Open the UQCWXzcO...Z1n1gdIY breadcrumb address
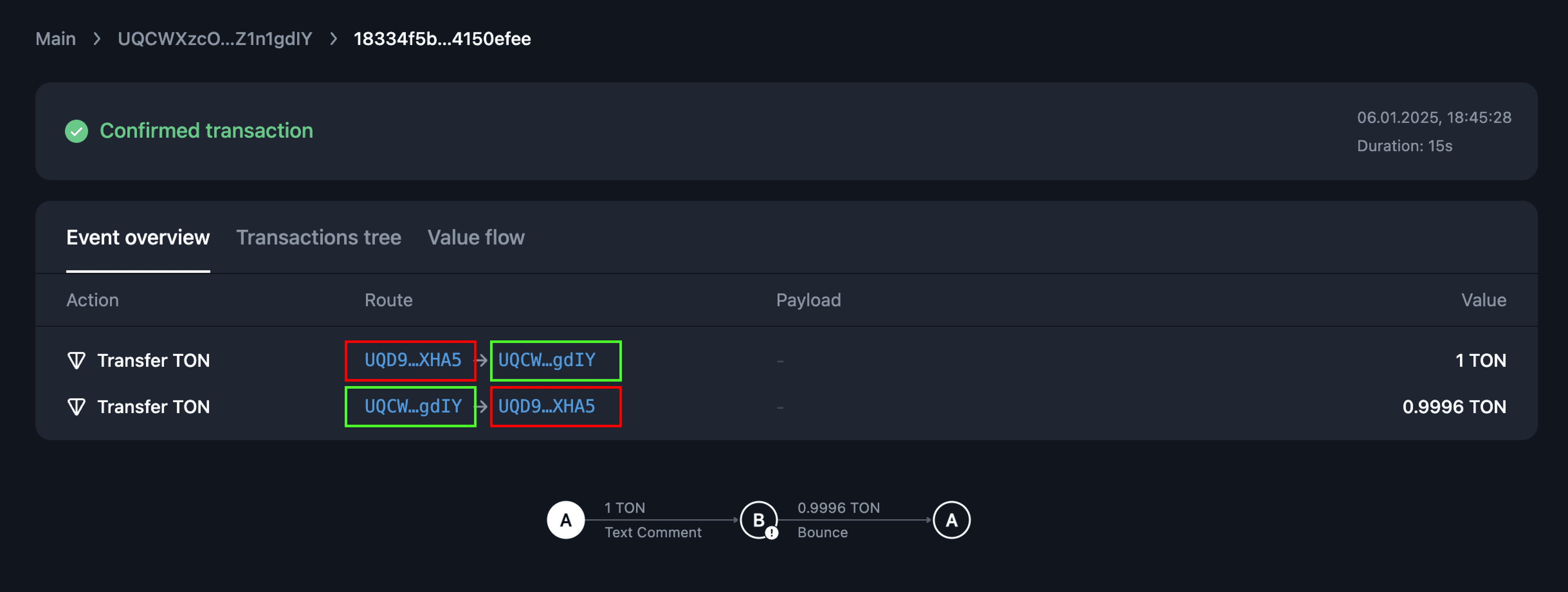The image size is (1568, 592). pos(214,39)
